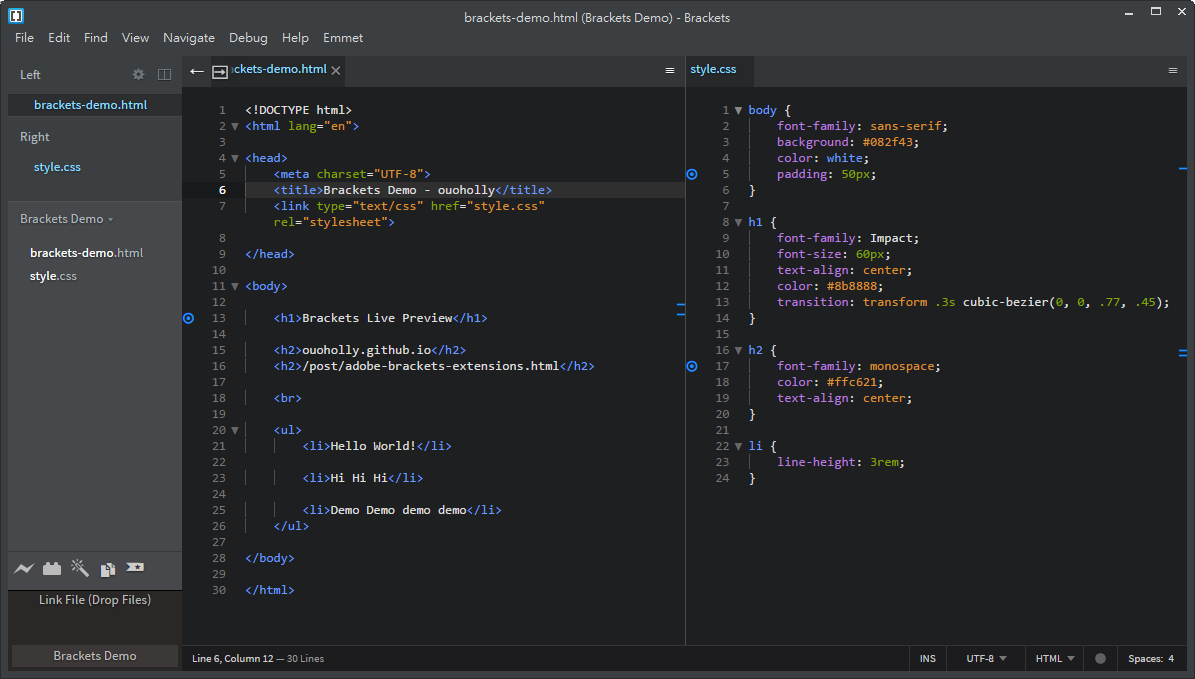Open the Navigate menu

pos(189,38)
